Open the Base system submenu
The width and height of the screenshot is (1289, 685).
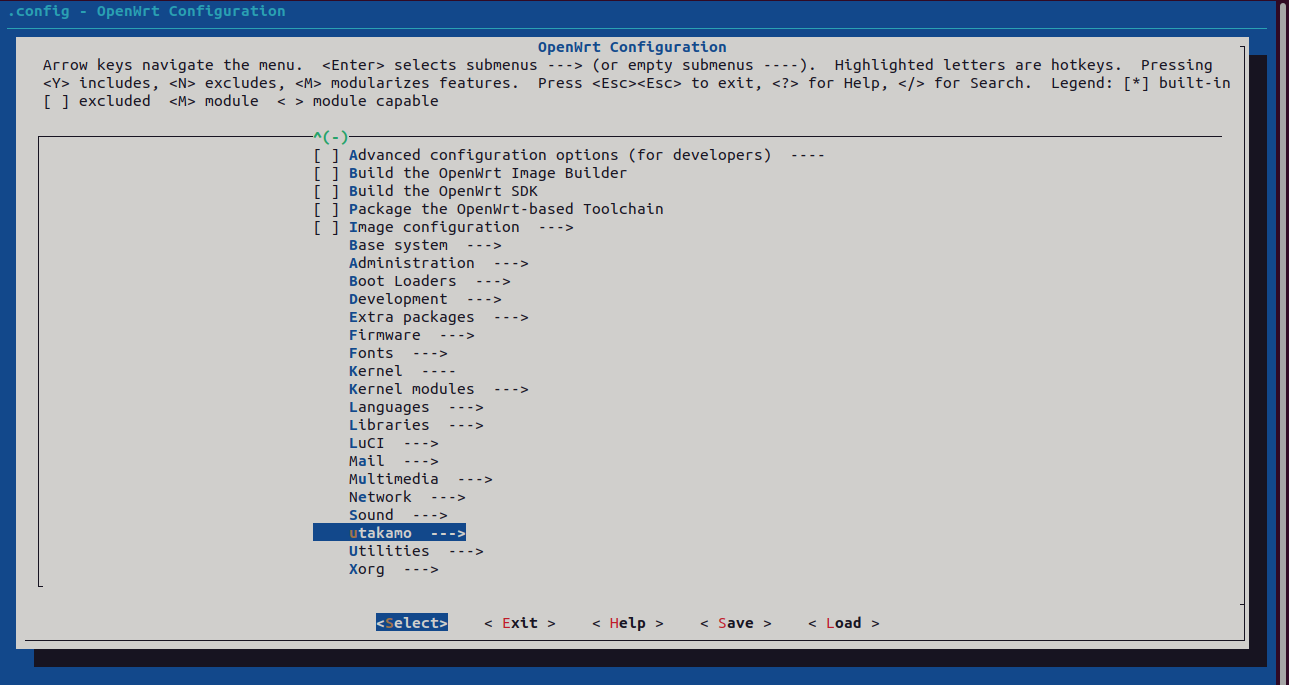point(425,245)
